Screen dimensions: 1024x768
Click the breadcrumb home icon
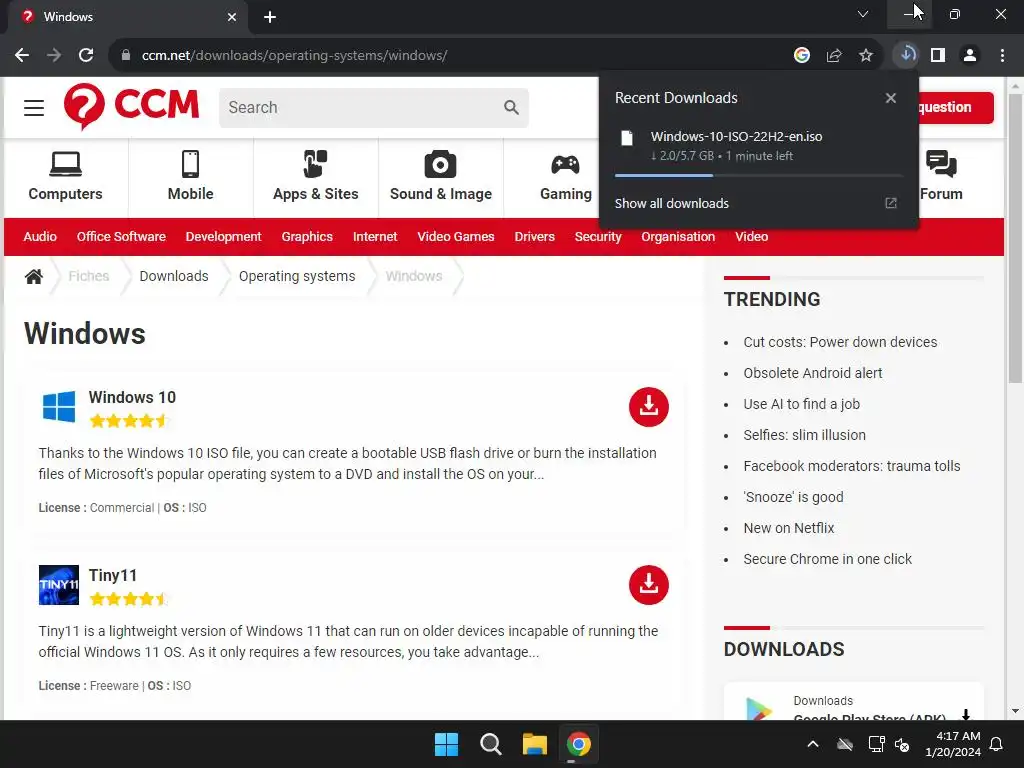pyautogui.click(x=34, y=276)
